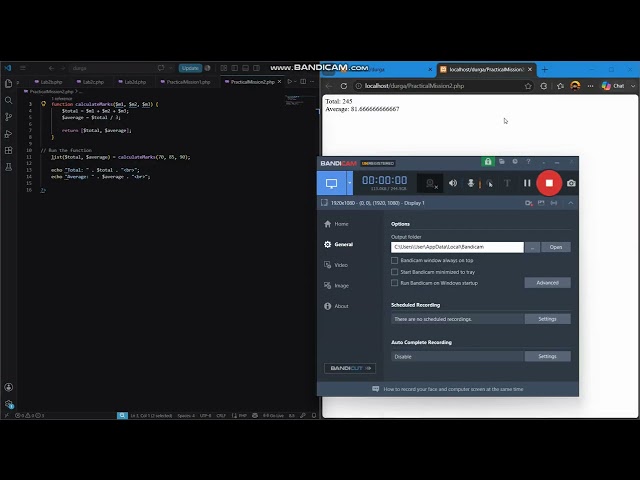Enable Bandicam window always on top
The image size is (640, 480).
click(394, 260)
